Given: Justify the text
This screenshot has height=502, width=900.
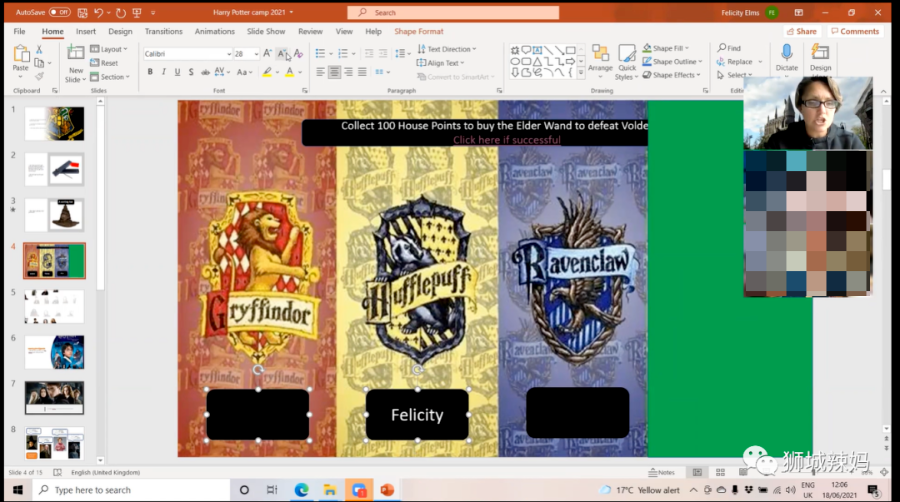Looking at the screenshot, I should (x=362, y=72).
